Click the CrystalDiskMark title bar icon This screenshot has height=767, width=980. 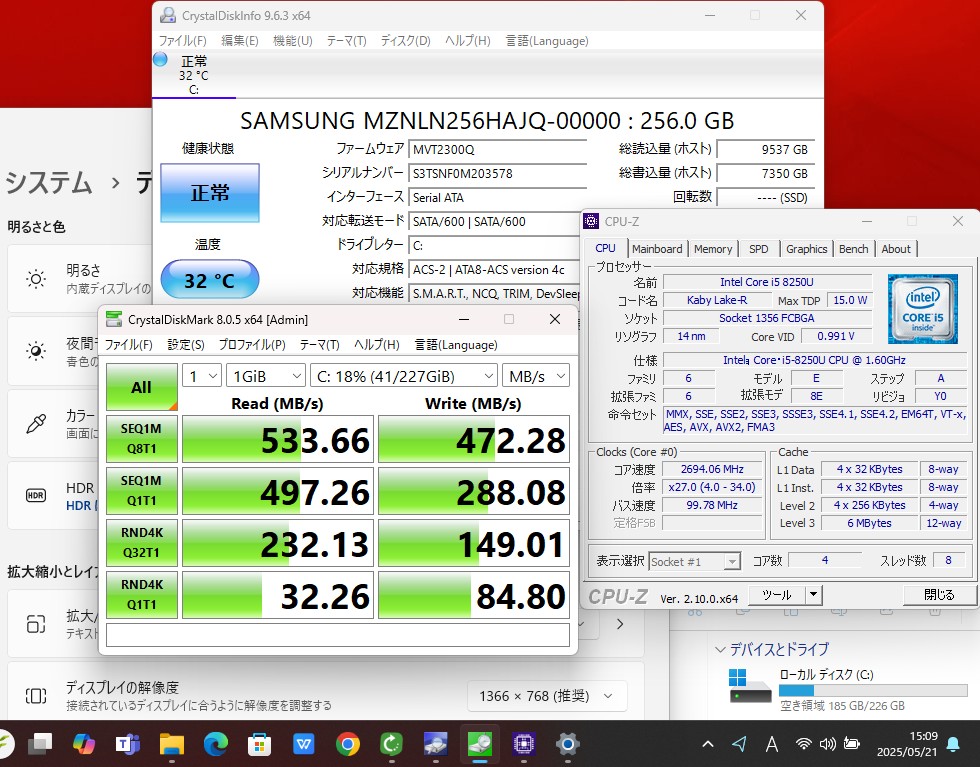114,319
